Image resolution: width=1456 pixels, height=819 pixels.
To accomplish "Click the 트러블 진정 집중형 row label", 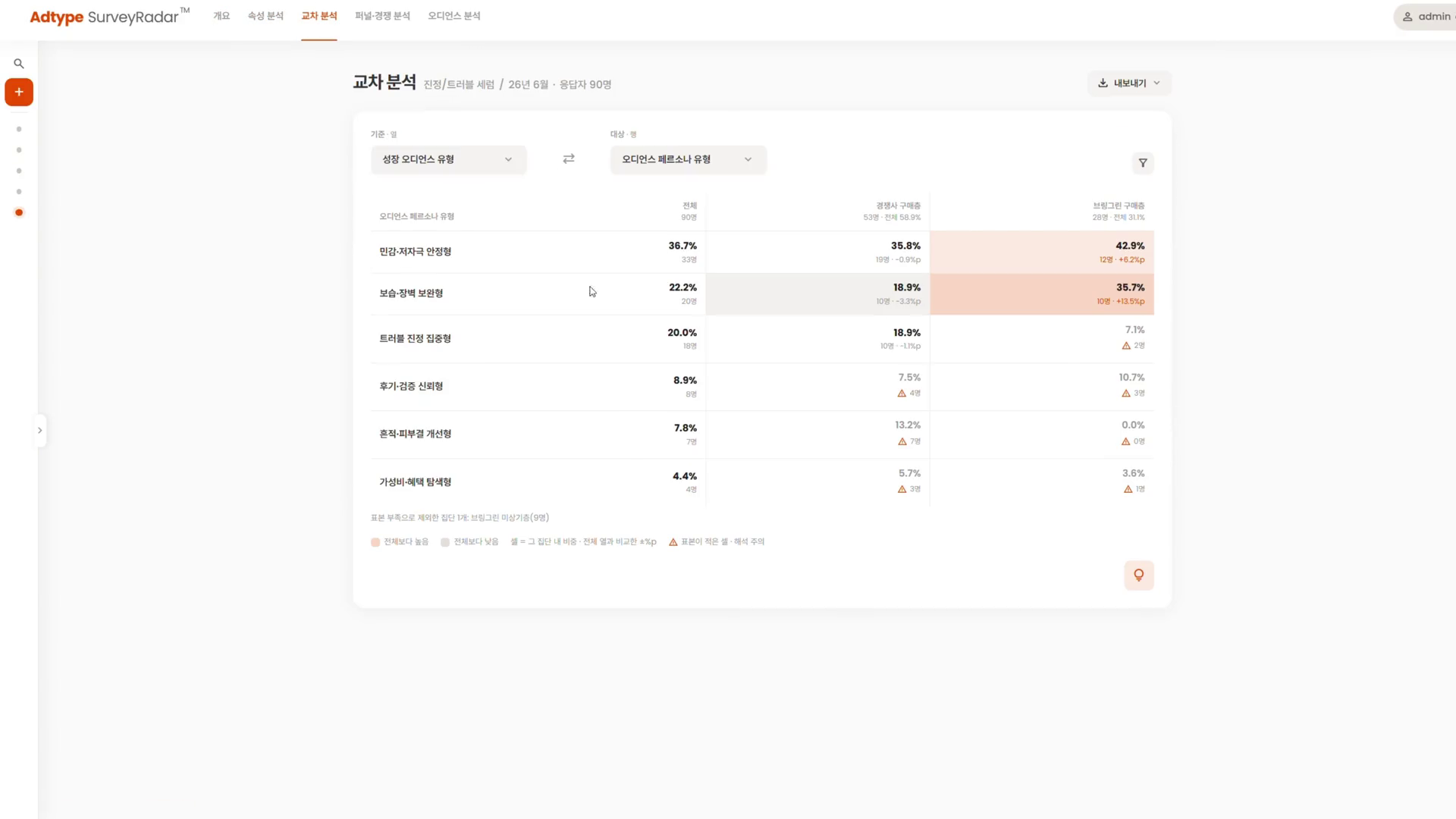I will 416,339.
